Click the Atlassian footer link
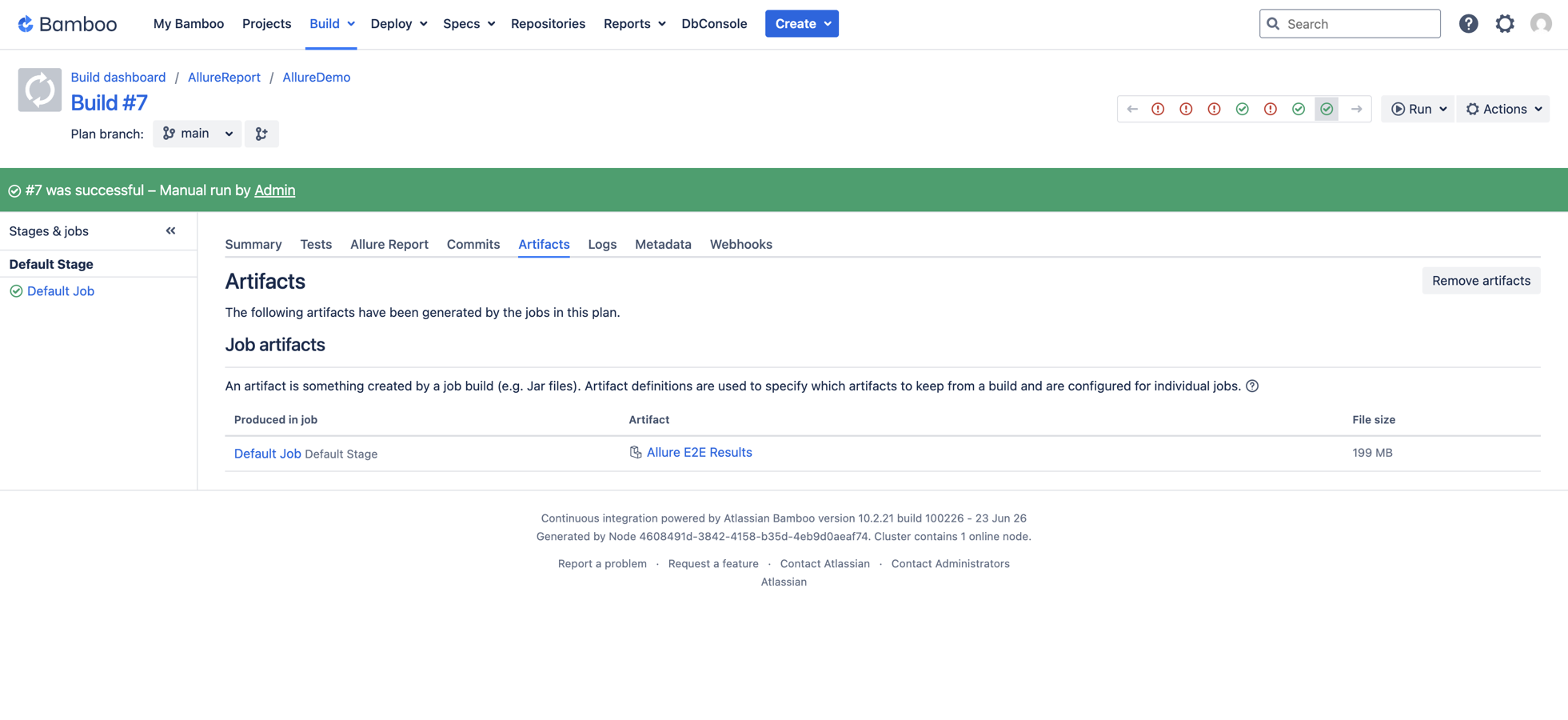This screenshot has height=720, width=1568. point(784,582)
